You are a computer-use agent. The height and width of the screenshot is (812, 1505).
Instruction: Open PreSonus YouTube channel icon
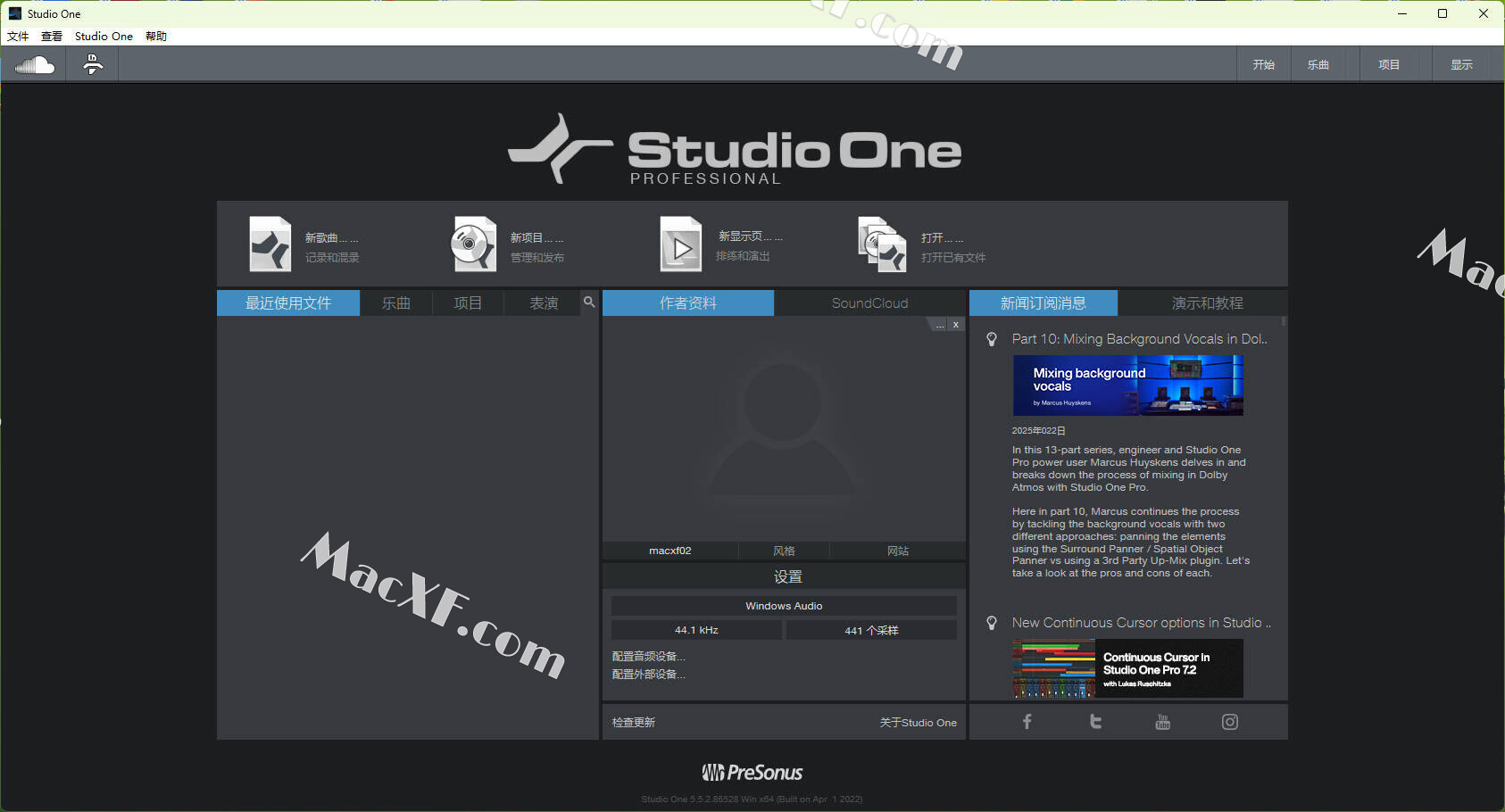tap(1162, 722)
